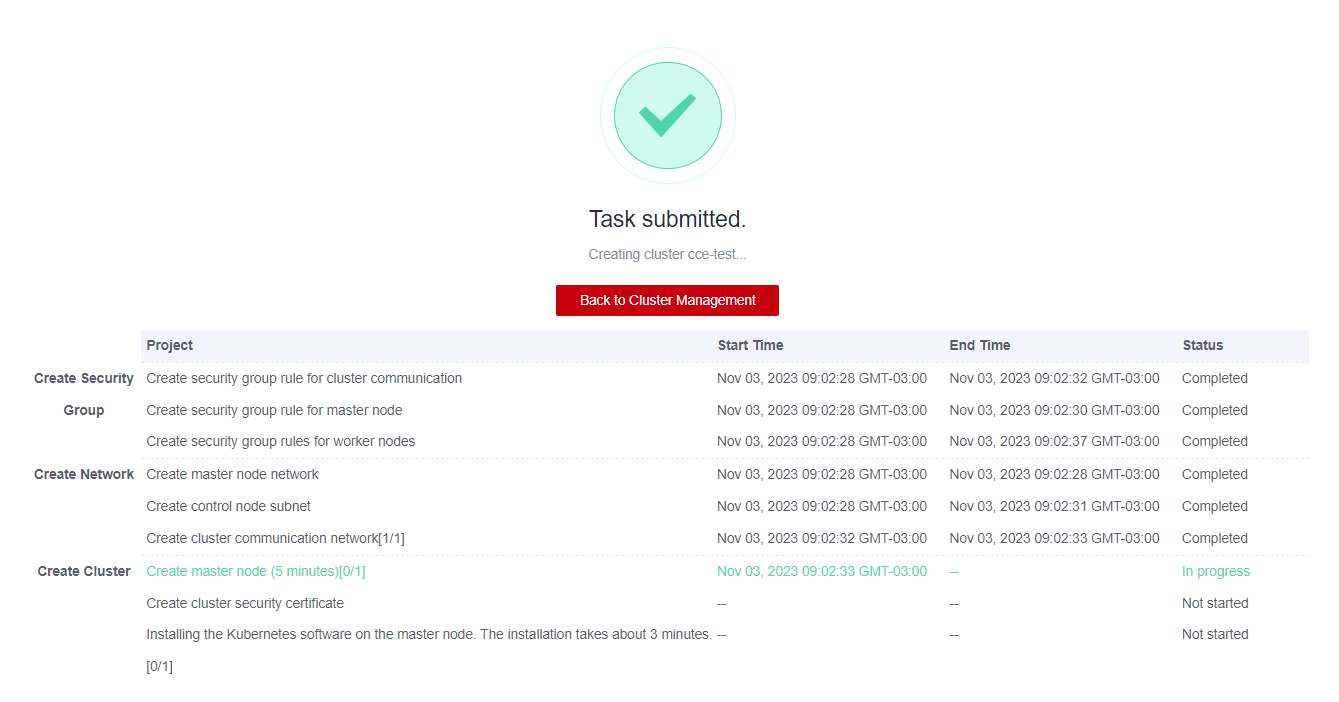The width and height of the screenshot is (1339, 702).
Task: Click Back to Cluster Management button
Action: (x=667, y=300)
